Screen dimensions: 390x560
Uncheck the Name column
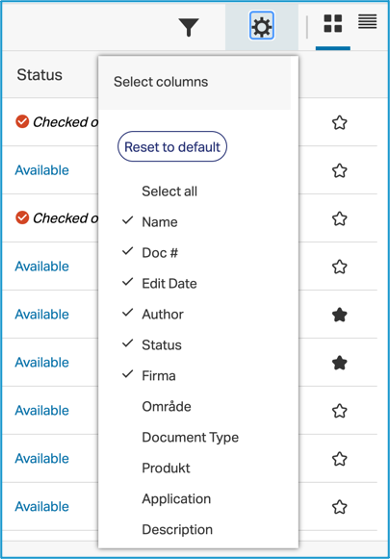point(150,222)
